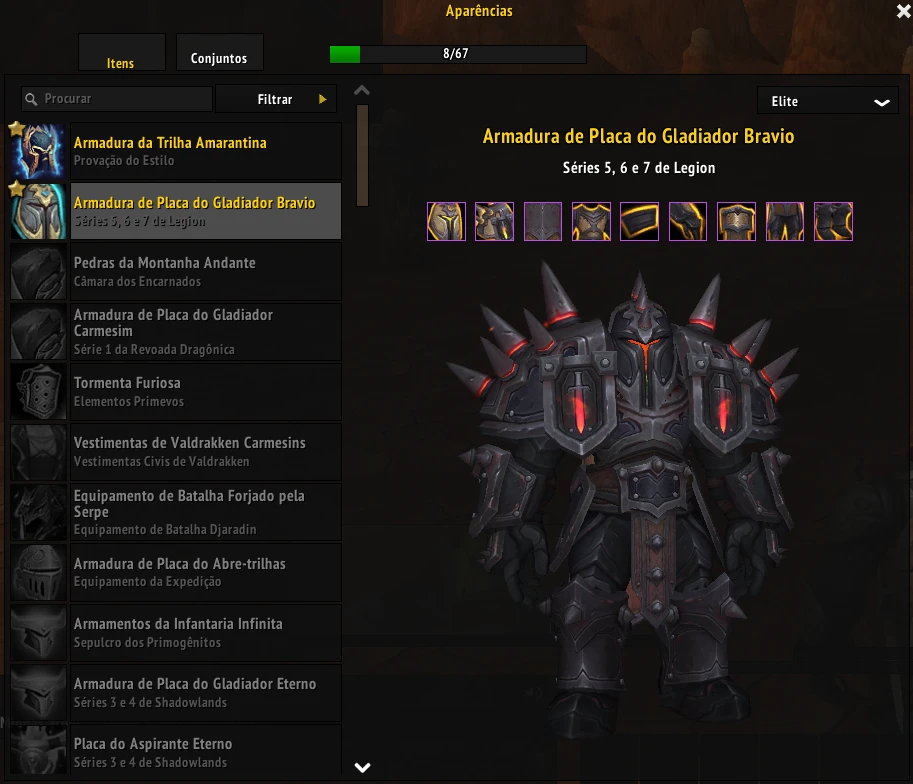Viewport: 913px width, 784px height.
Task: Select 'Tormenta Furiosa' set name
Action: click(x=127, y=383)
